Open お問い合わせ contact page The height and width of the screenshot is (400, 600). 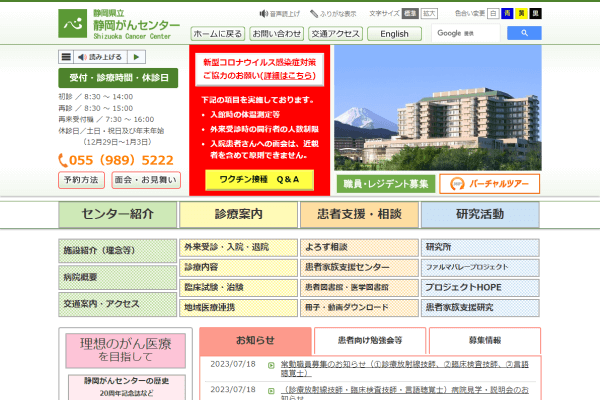(276, 34)
